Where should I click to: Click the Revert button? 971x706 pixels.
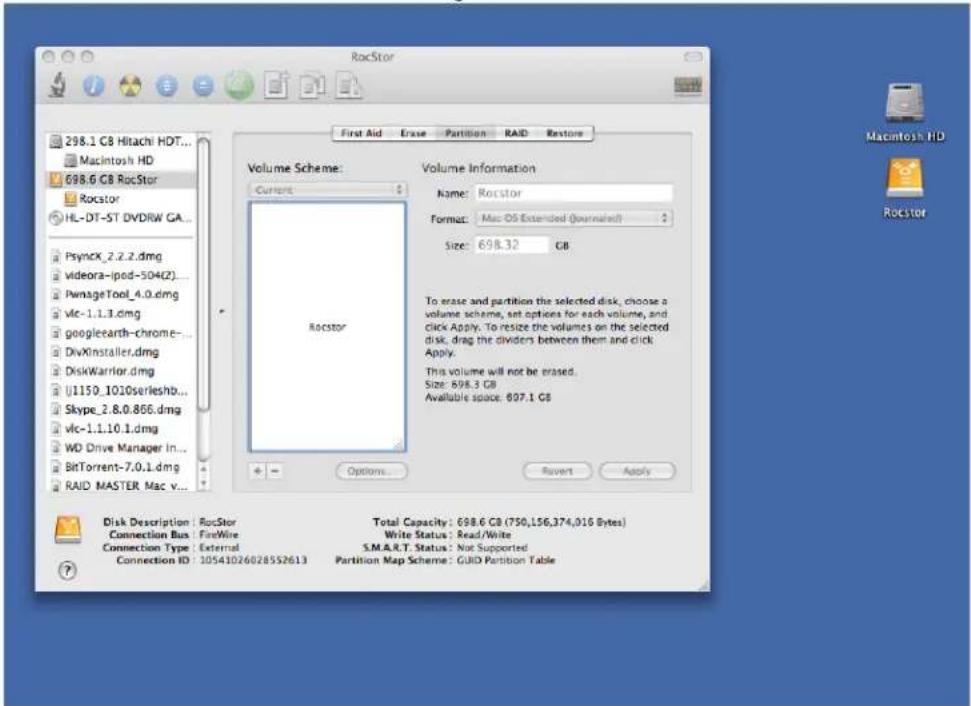557,471
